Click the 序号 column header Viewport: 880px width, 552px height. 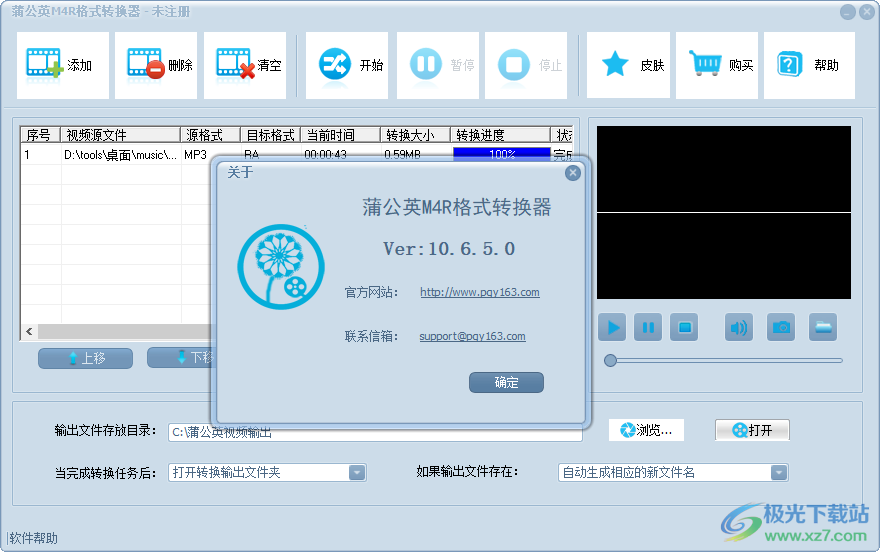coord(40,135)
